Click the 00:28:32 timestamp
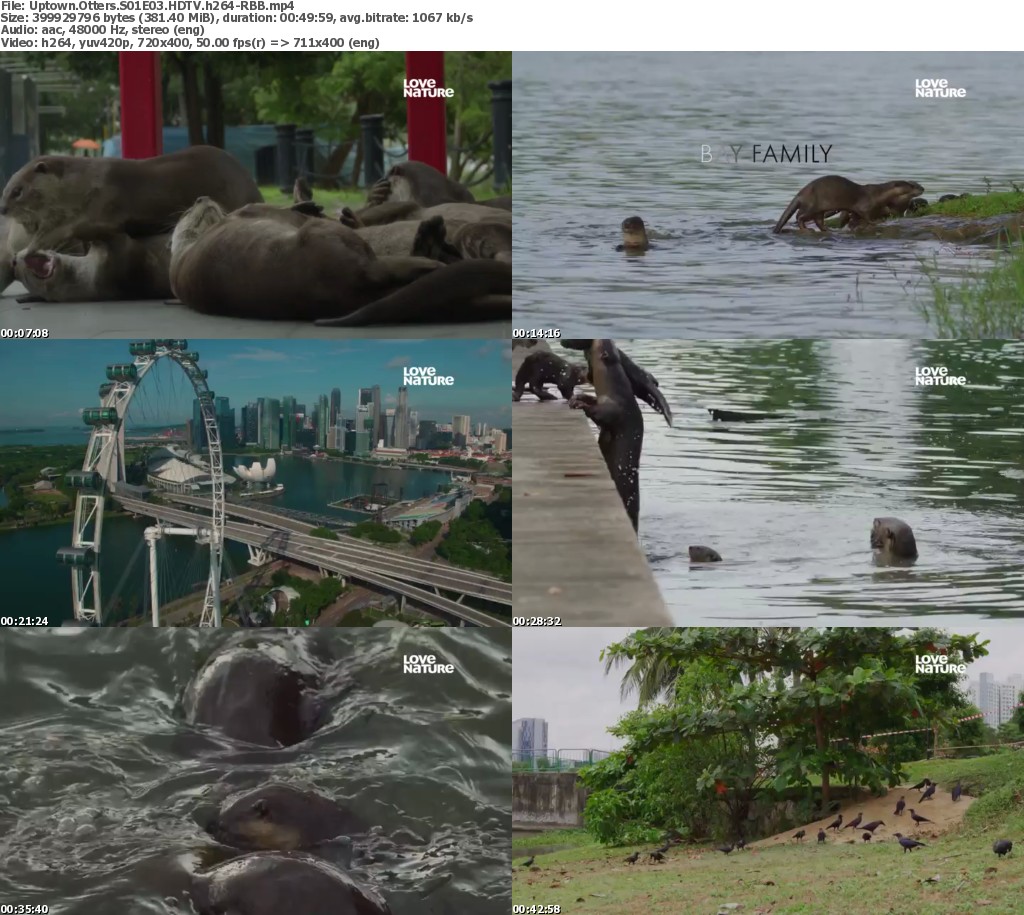 (x=537, y=621)
